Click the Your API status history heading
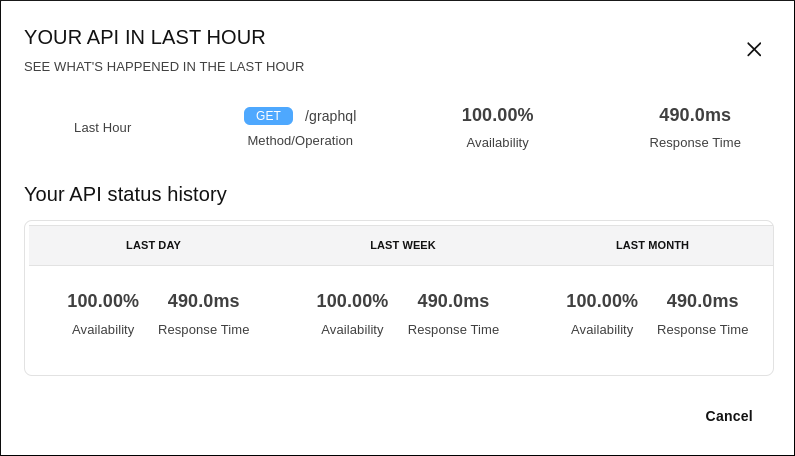The width and height of the screenshot is (795, 456). pyautogui.click(x=125, y=194)
